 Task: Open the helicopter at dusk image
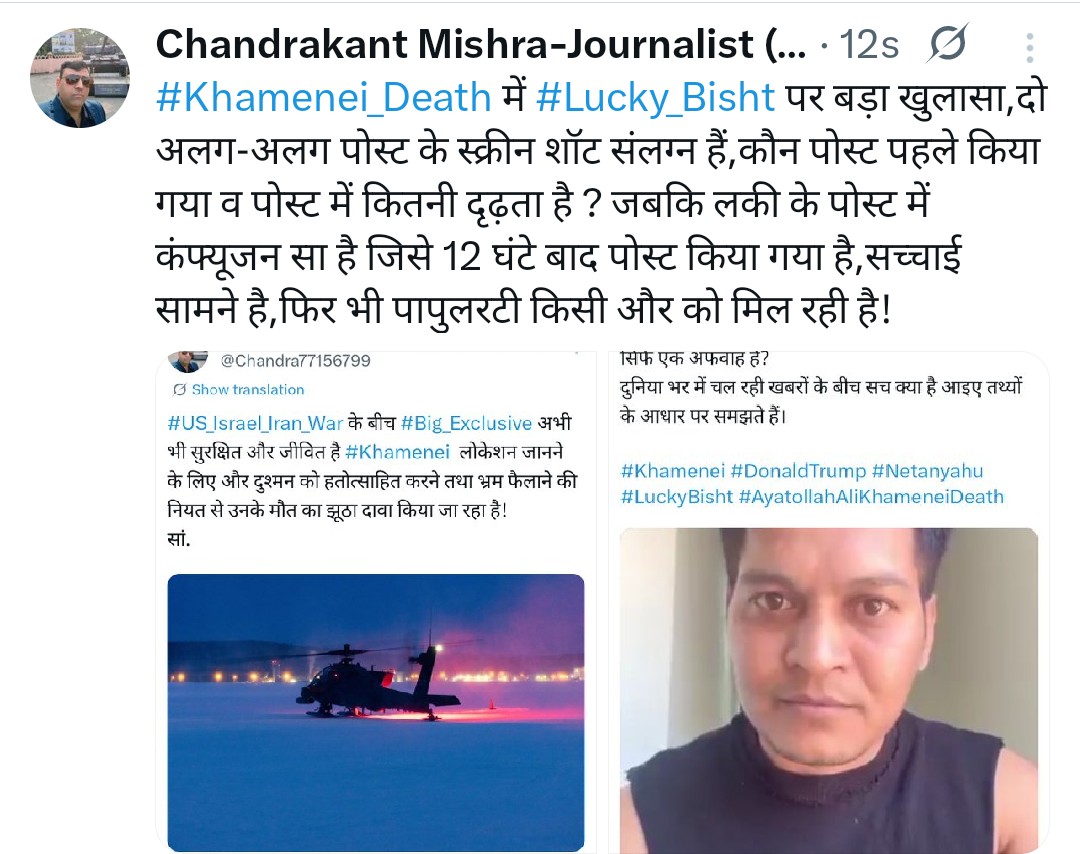tap(375, 712)
